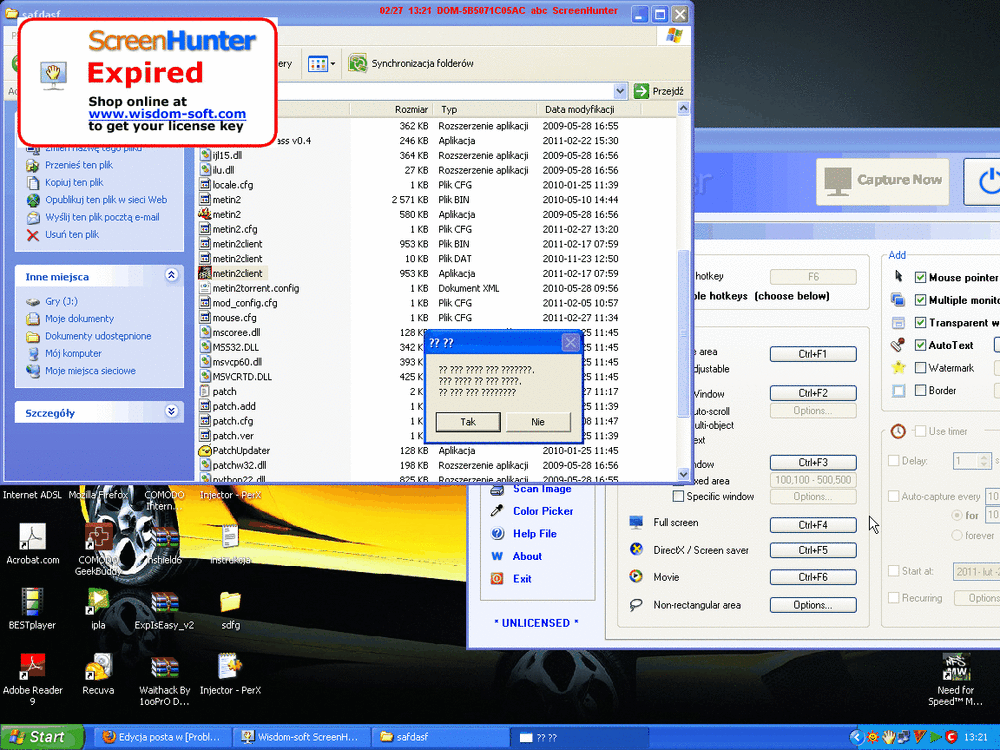1000x750 pixels.
Task: Click Scan Image scanner icon
Action: (x=497, y=489)
